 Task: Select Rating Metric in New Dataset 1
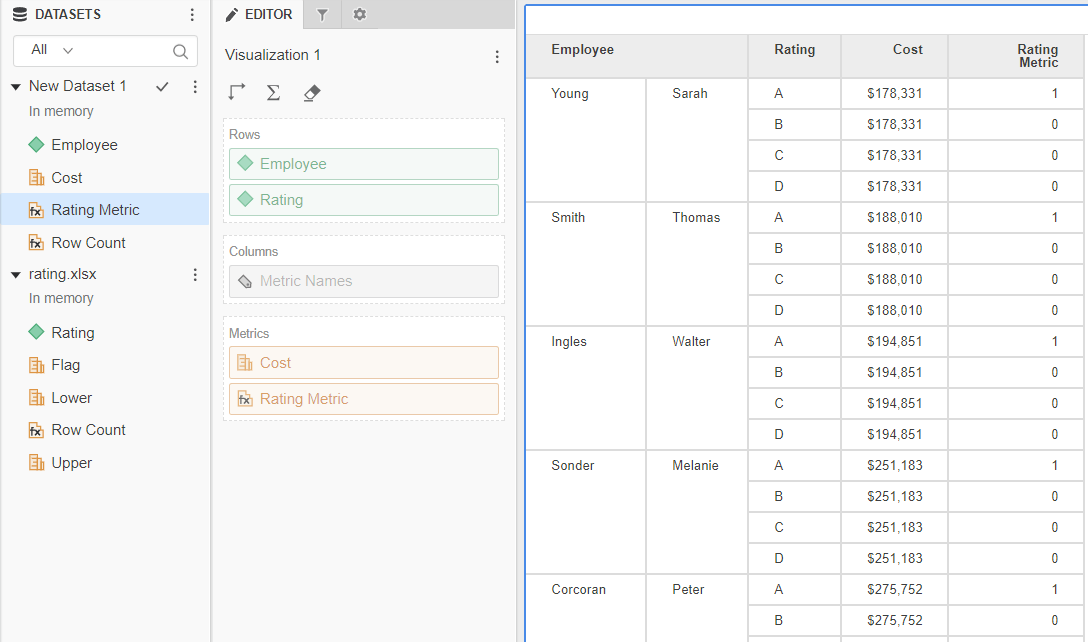click(95, 210)
